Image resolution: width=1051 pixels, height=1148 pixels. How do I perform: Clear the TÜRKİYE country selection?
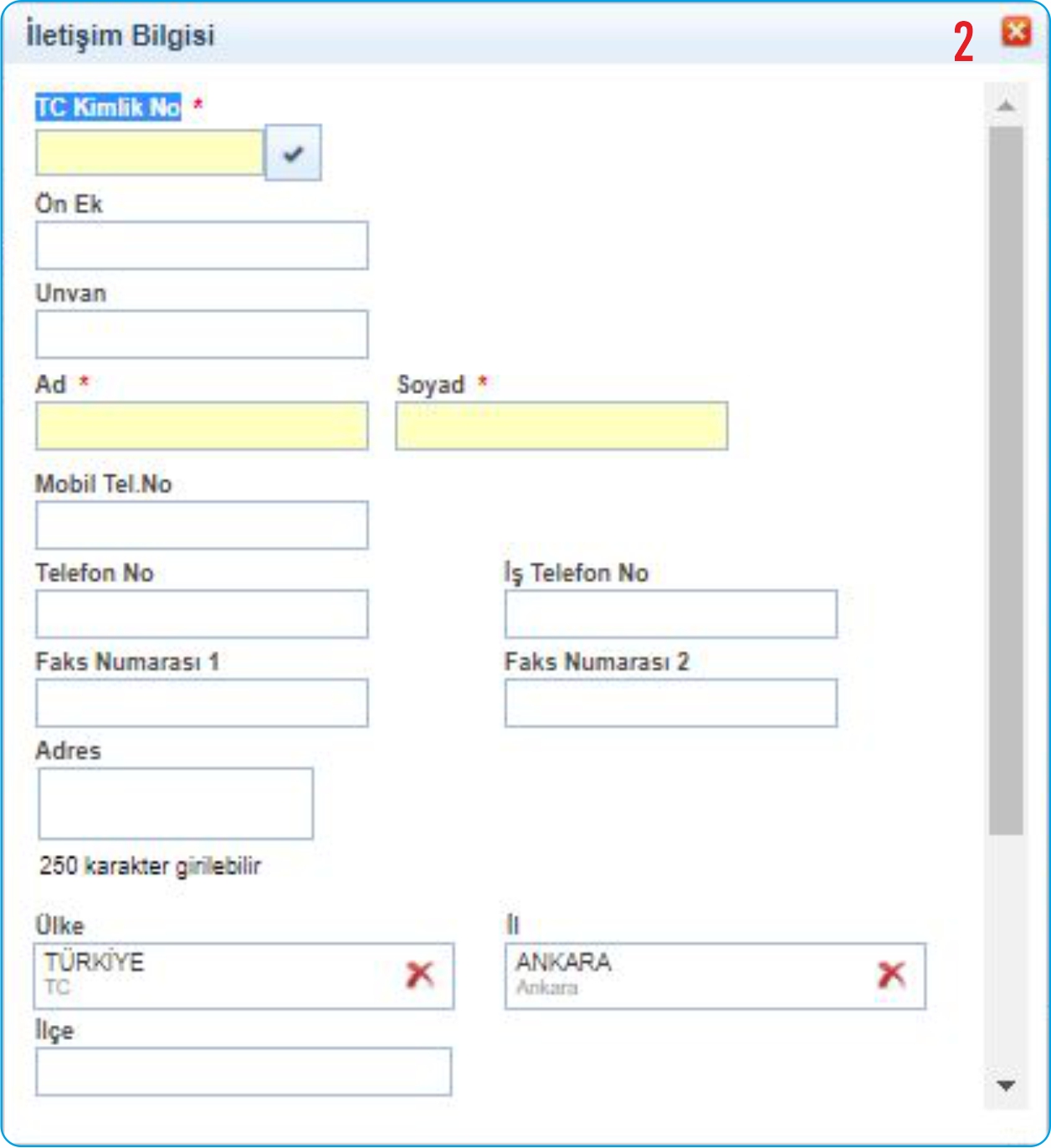click(x=419, y=975)
